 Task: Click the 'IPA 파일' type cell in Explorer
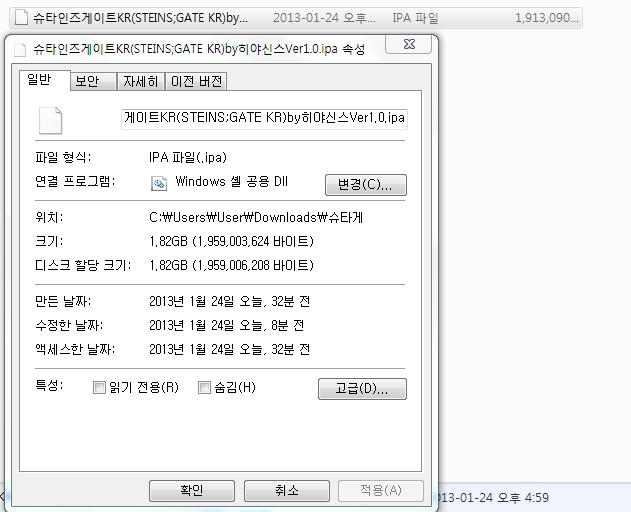click(415, 18)
